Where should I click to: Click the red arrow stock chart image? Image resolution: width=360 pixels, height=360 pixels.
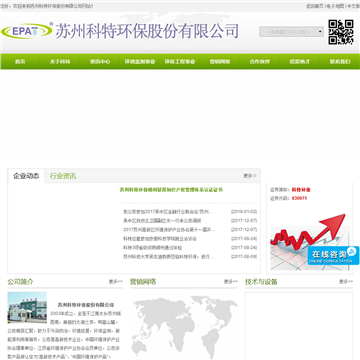[x=310, y=242]
